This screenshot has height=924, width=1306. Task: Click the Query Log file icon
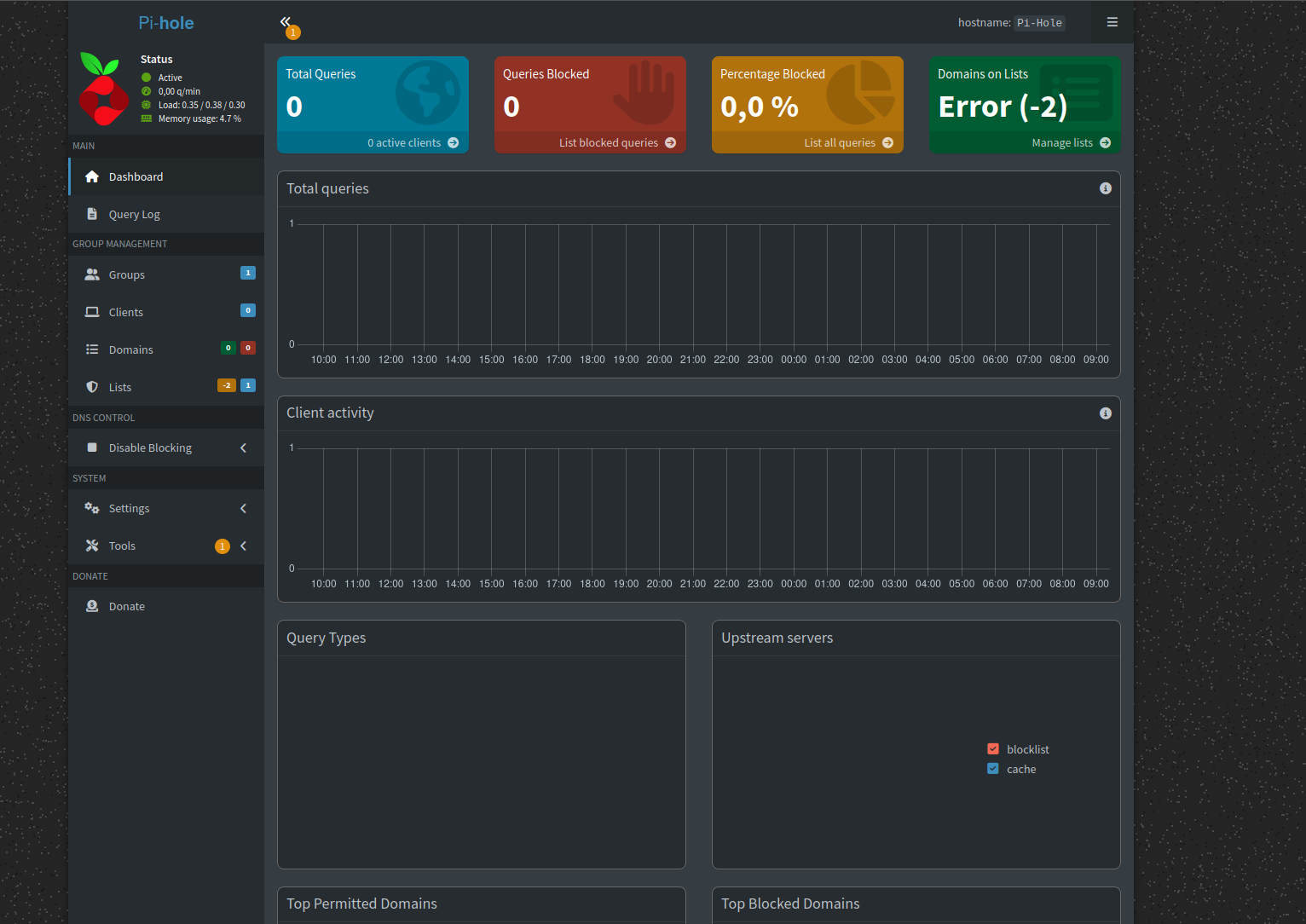point(92,214)
